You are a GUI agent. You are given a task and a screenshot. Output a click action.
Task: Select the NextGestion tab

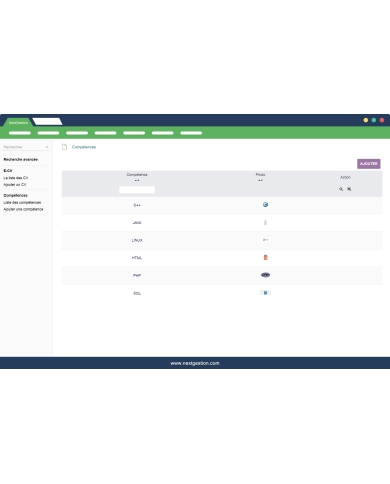tap(18, 122)
